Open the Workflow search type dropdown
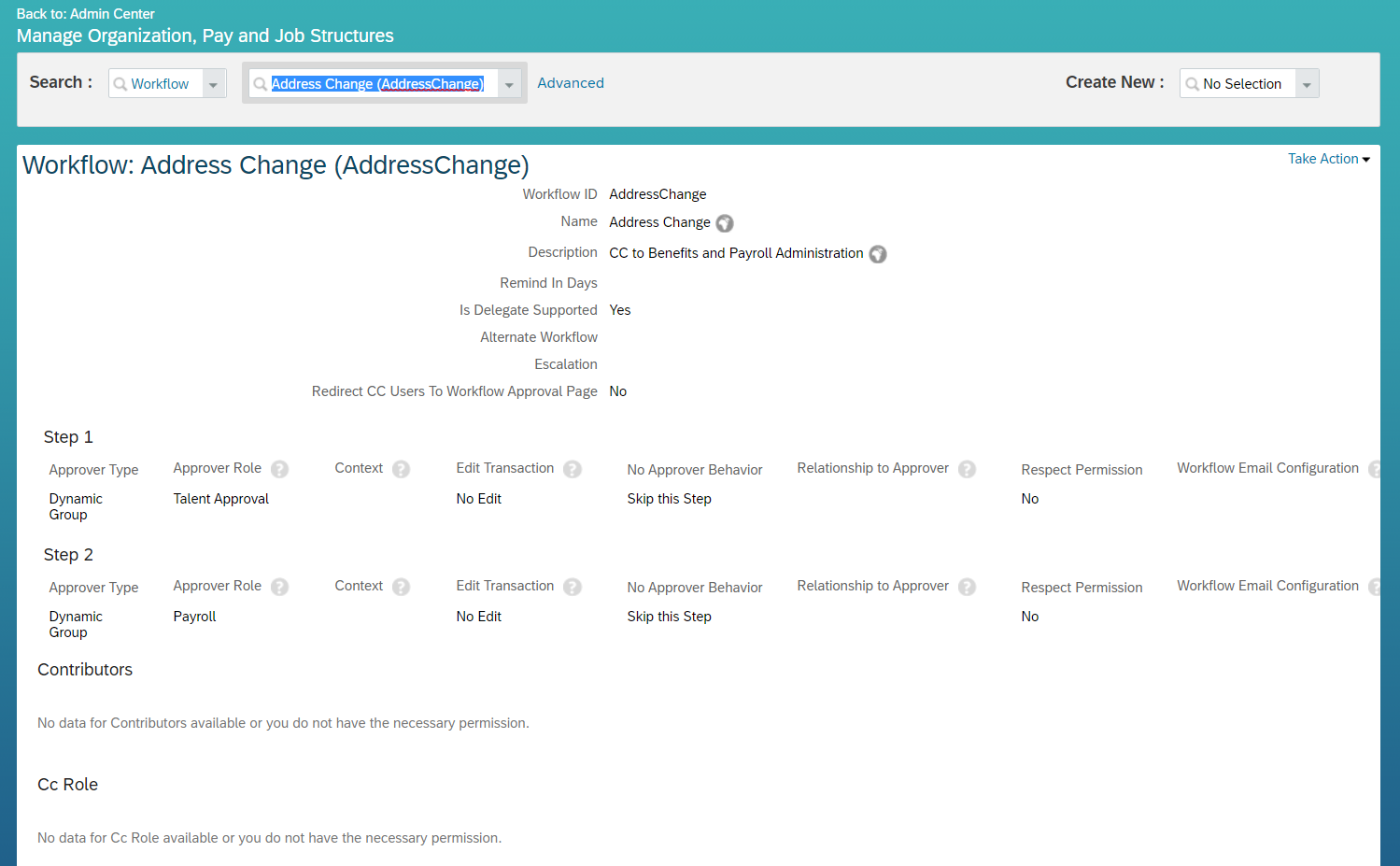This screenshot has height=866, width=1400. tap(213, 83)
